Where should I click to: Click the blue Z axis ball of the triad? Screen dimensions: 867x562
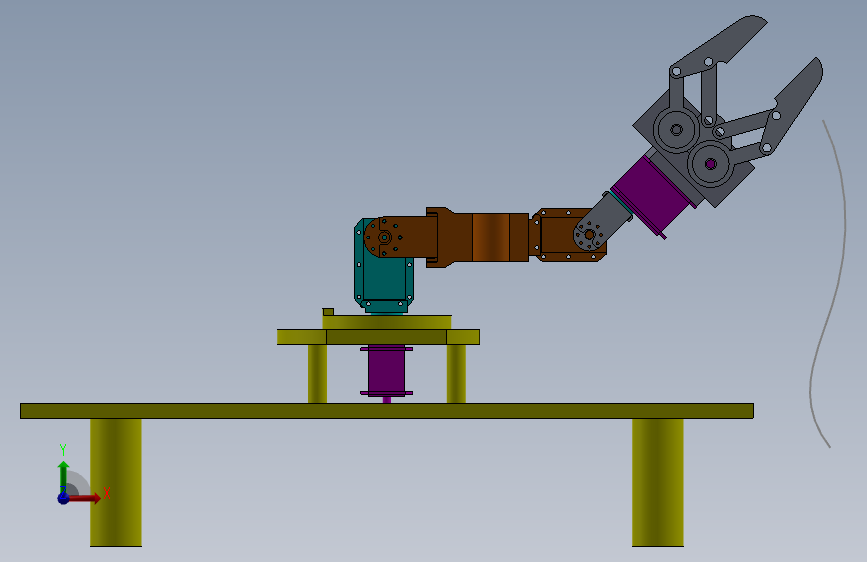64,498
